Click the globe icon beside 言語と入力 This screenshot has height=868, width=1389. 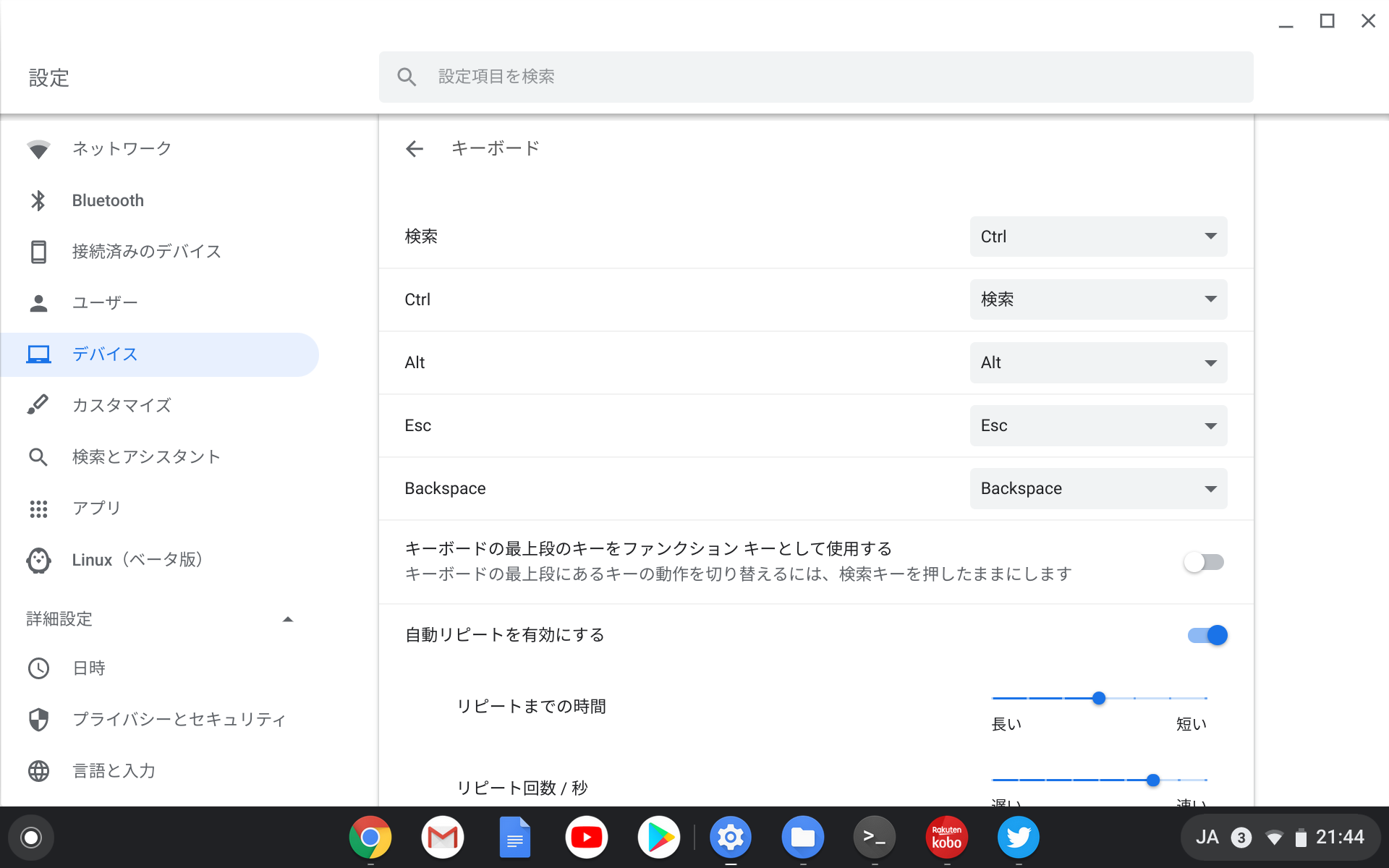(38, 771)
